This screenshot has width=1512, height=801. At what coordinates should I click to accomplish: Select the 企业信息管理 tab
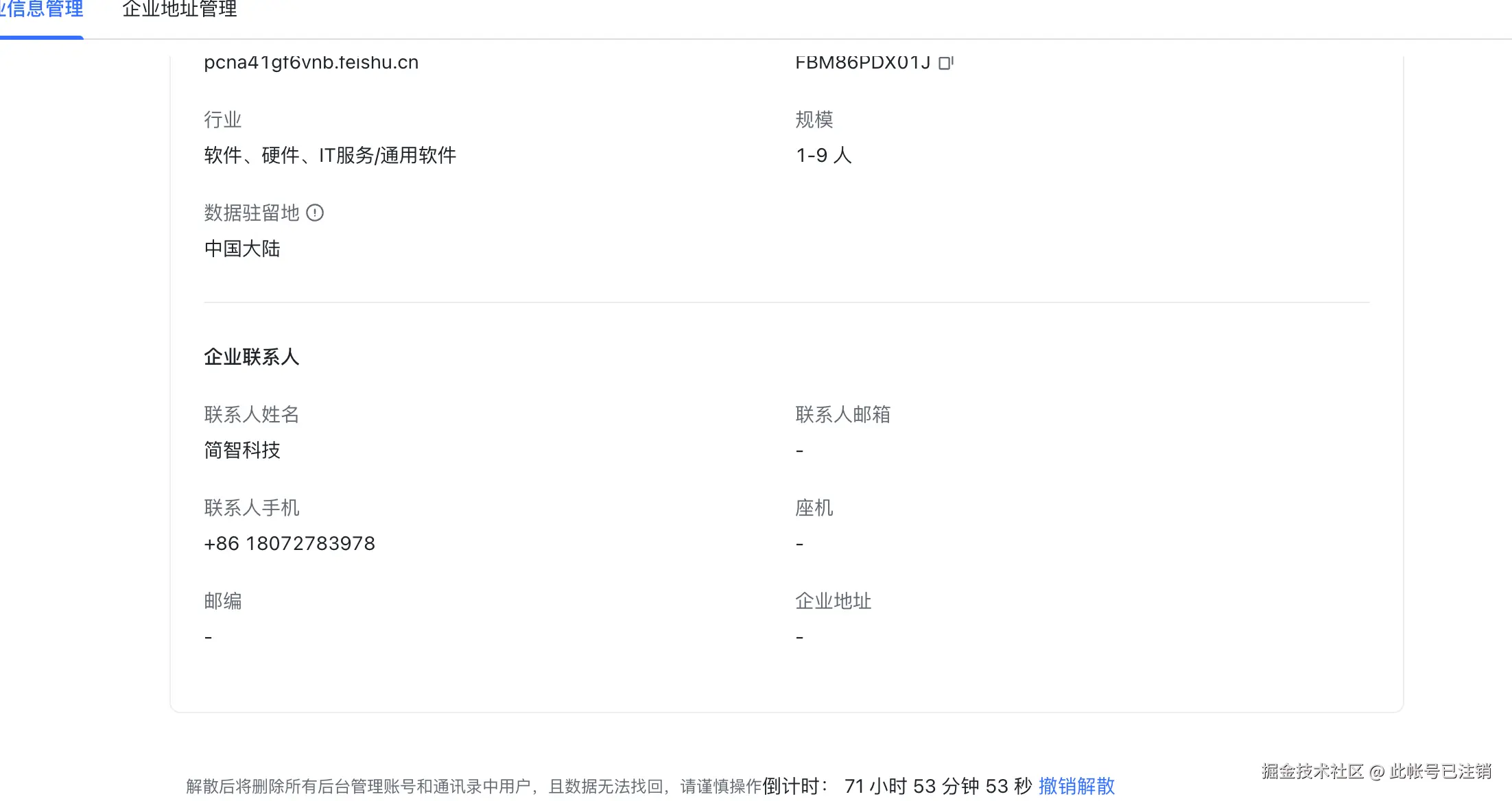coord(41,9)
